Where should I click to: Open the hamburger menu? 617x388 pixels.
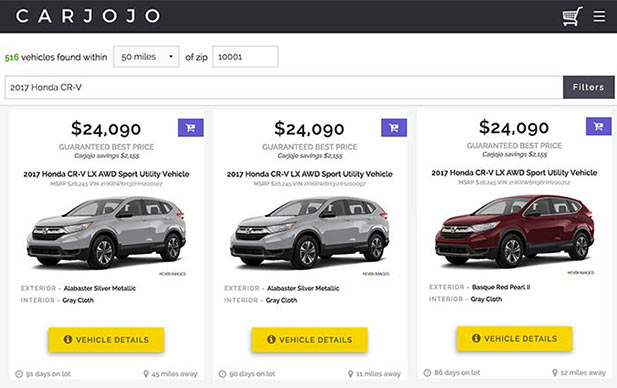(x=599, y=16)
